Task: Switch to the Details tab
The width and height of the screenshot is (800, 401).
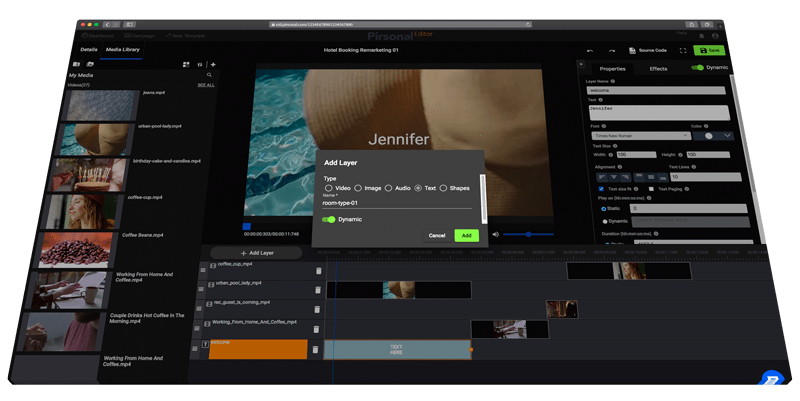Action: point(89,48)
